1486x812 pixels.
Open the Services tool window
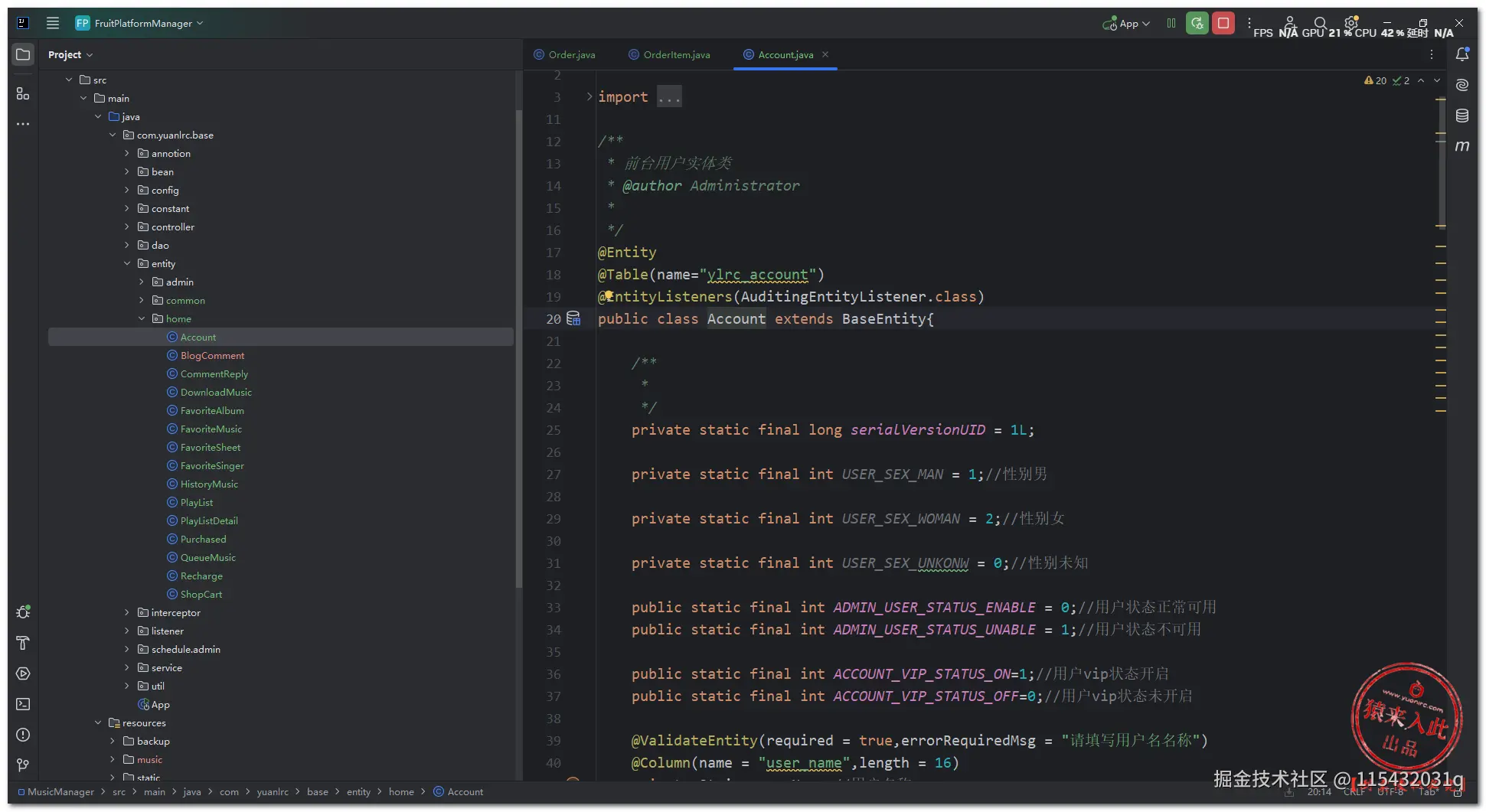tap(23, 673)
